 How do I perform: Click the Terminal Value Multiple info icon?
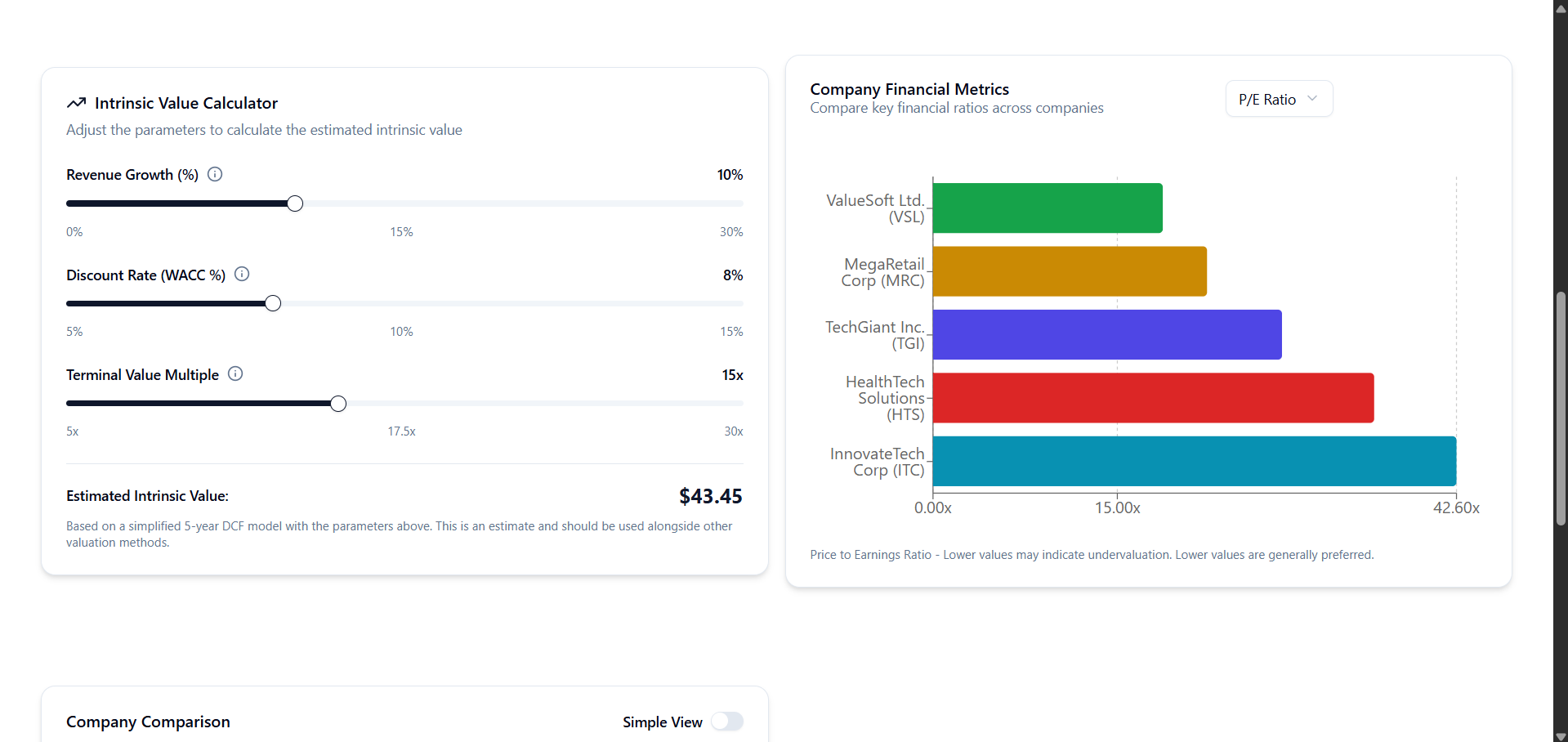pyautogui.click(x=235, y=373)
